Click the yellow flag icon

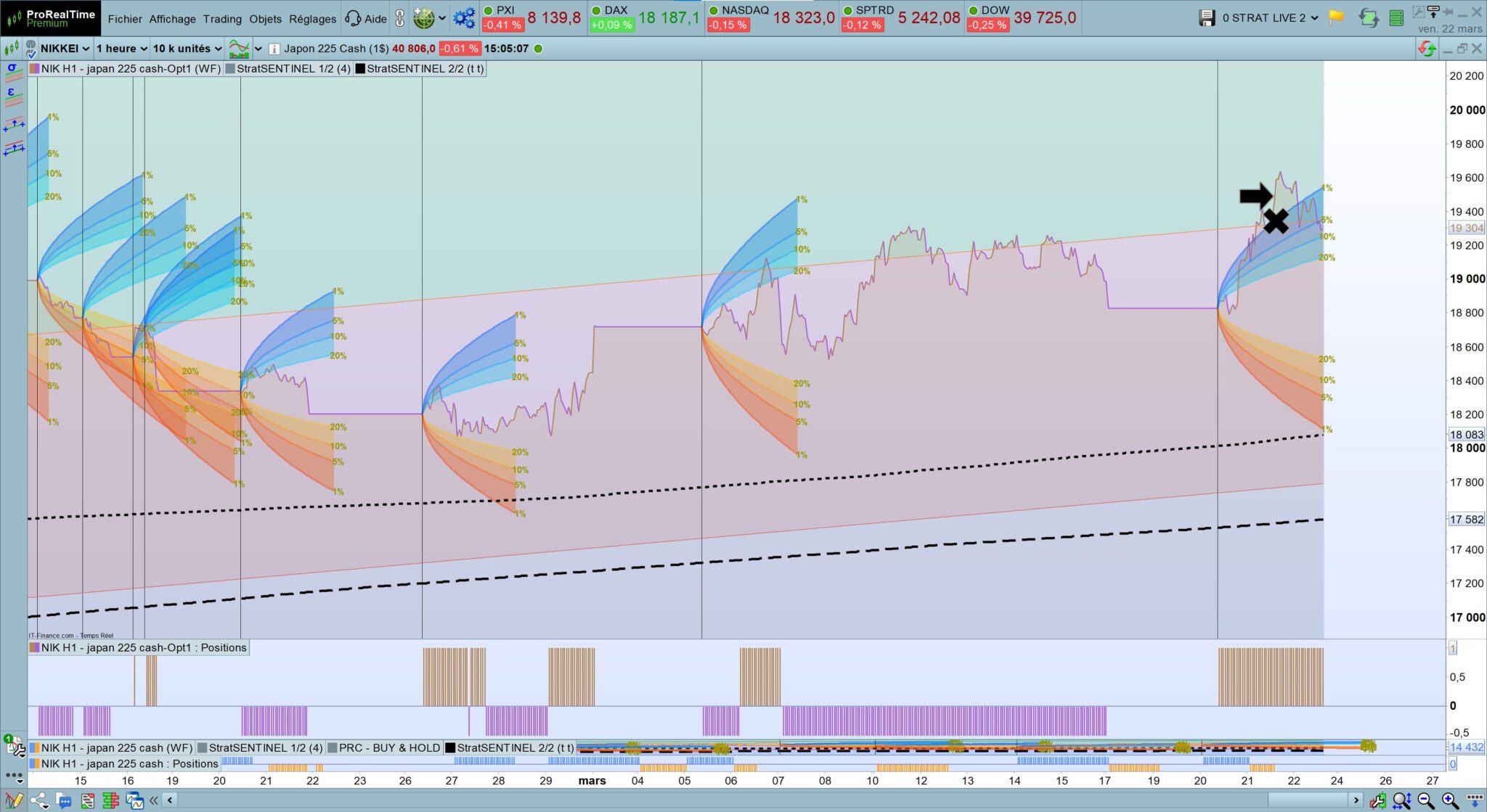coord(1336,18)
